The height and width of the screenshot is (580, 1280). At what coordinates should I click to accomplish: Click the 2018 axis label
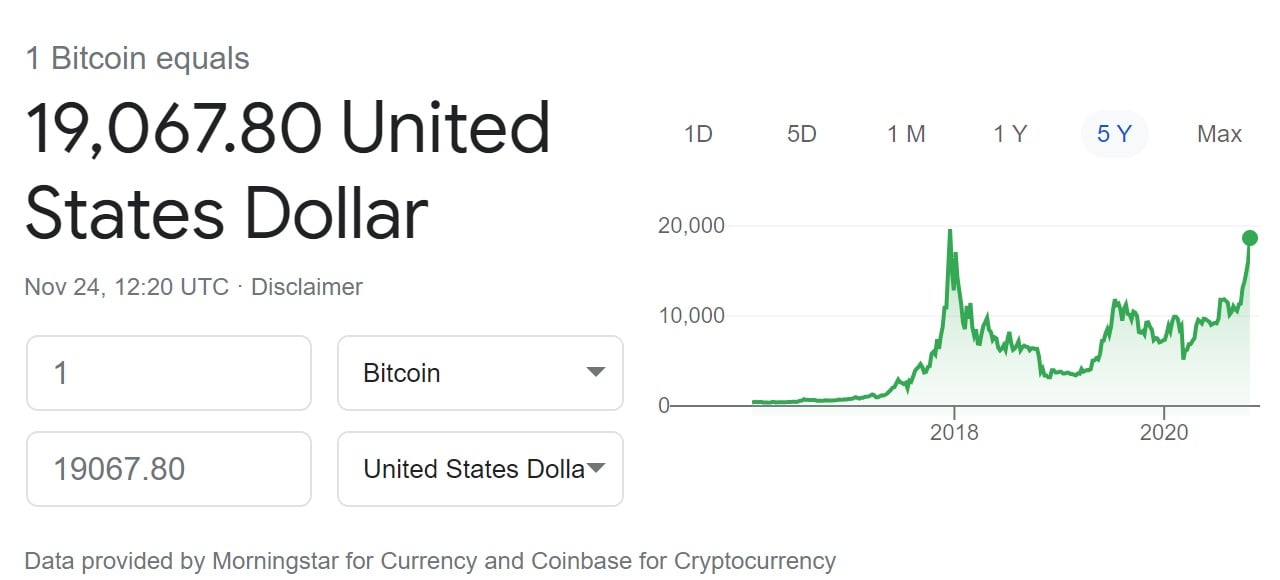click(954, 433)
